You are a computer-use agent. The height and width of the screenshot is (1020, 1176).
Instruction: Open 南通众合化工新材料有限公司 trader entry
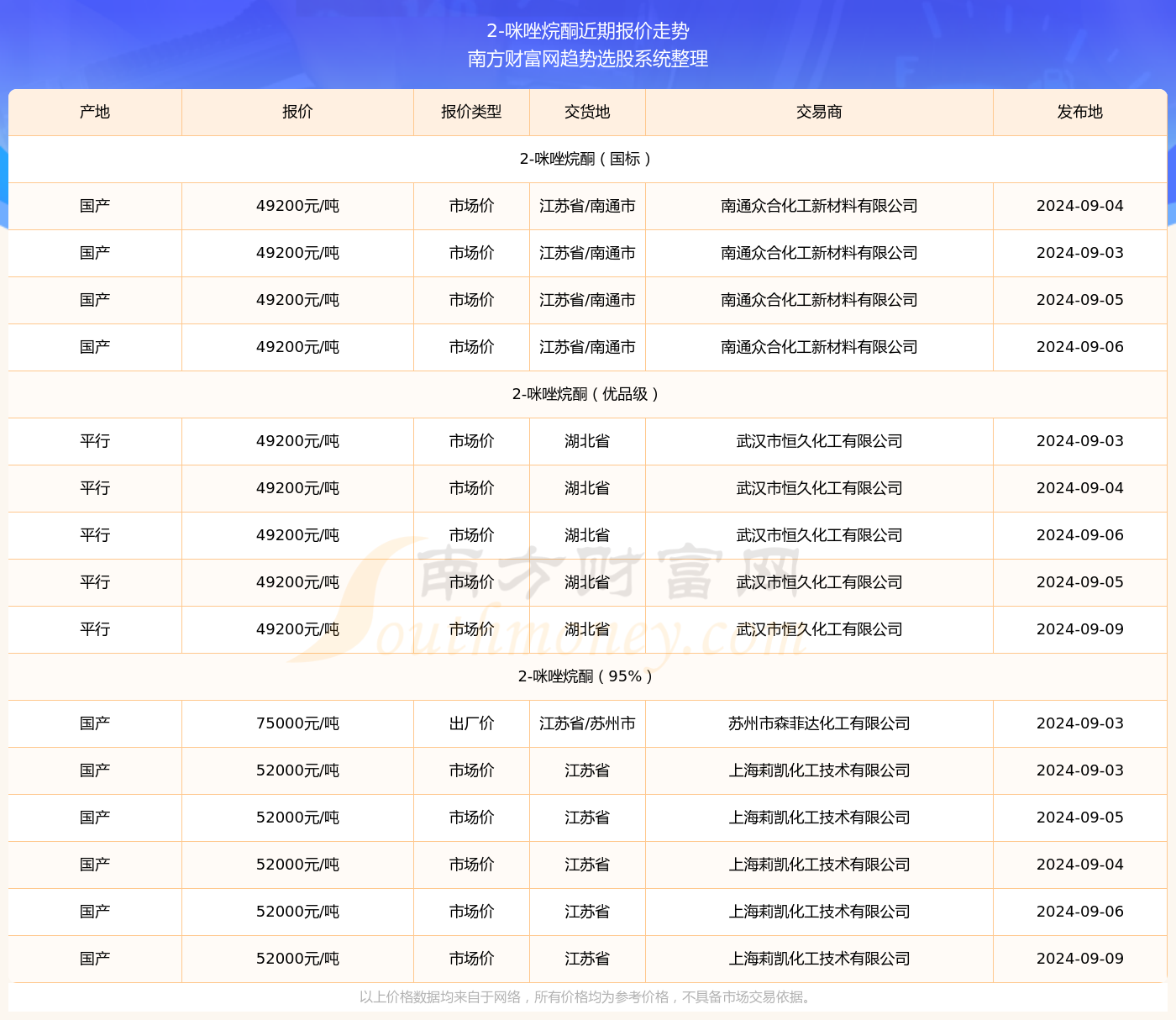coord(818,206)
